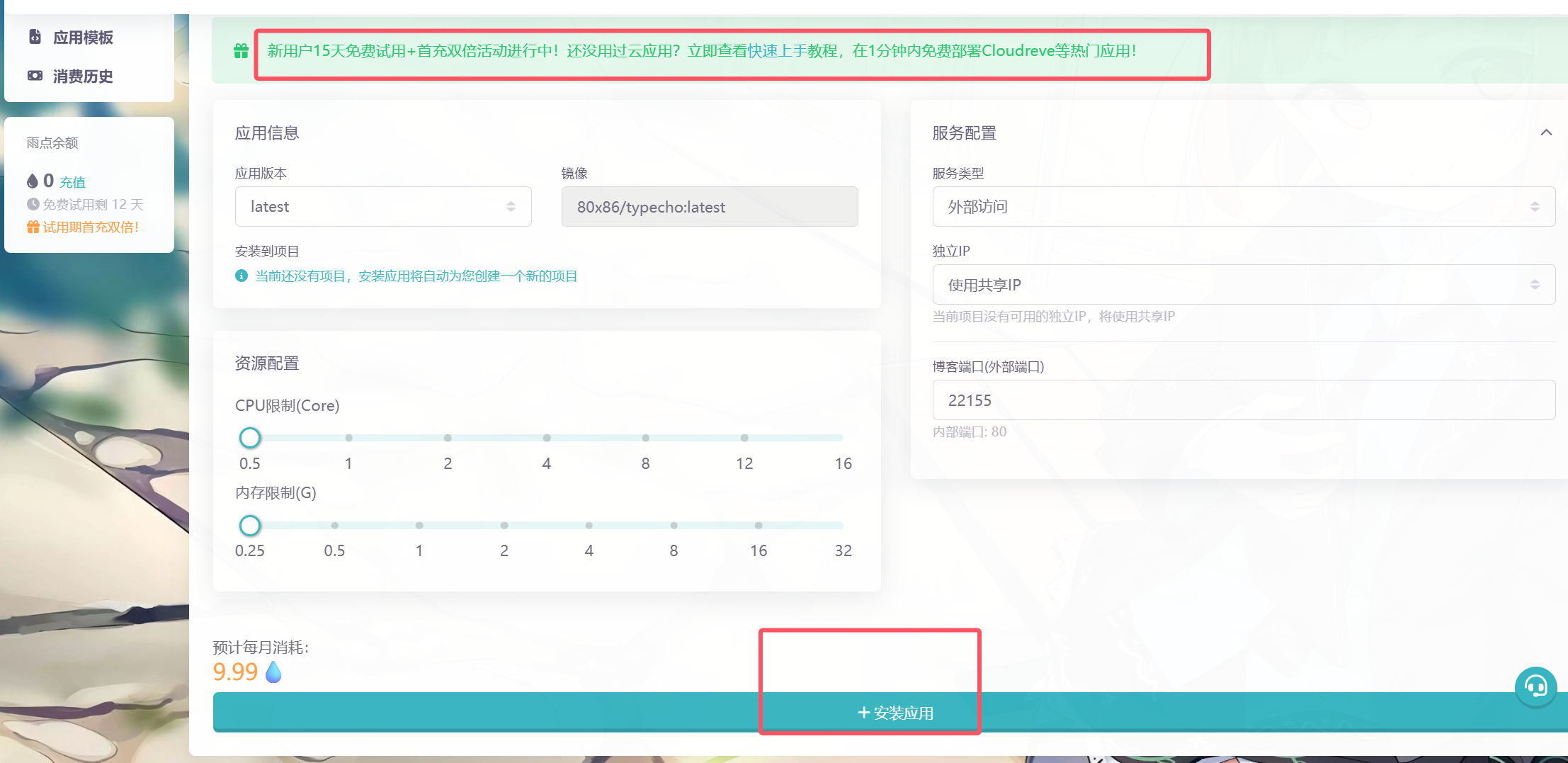Click the raindrop balance icon
The width and height of the screenshot is (1568, 763).
click(x=33, y=181)
